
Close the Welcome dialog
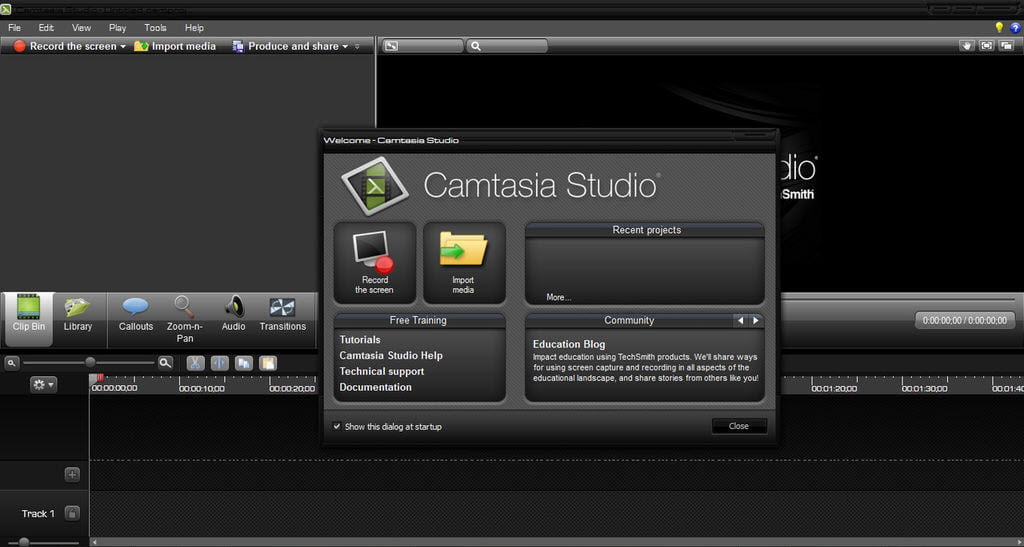tap(739, 426)
